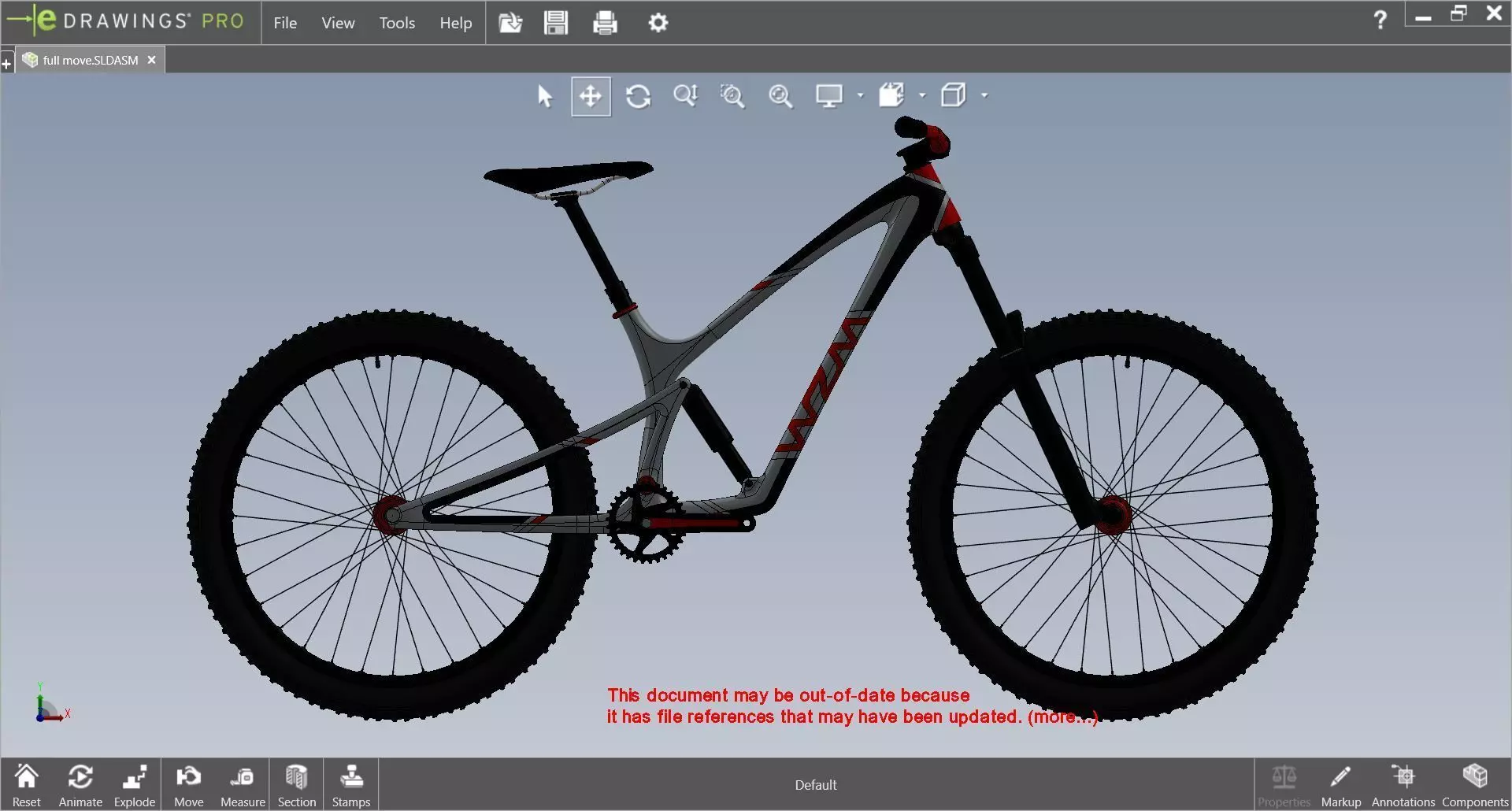Screen dimensions: 1512x811
Task: Click the Print icon
Action: pyautogui.click(x=605, y=23)
